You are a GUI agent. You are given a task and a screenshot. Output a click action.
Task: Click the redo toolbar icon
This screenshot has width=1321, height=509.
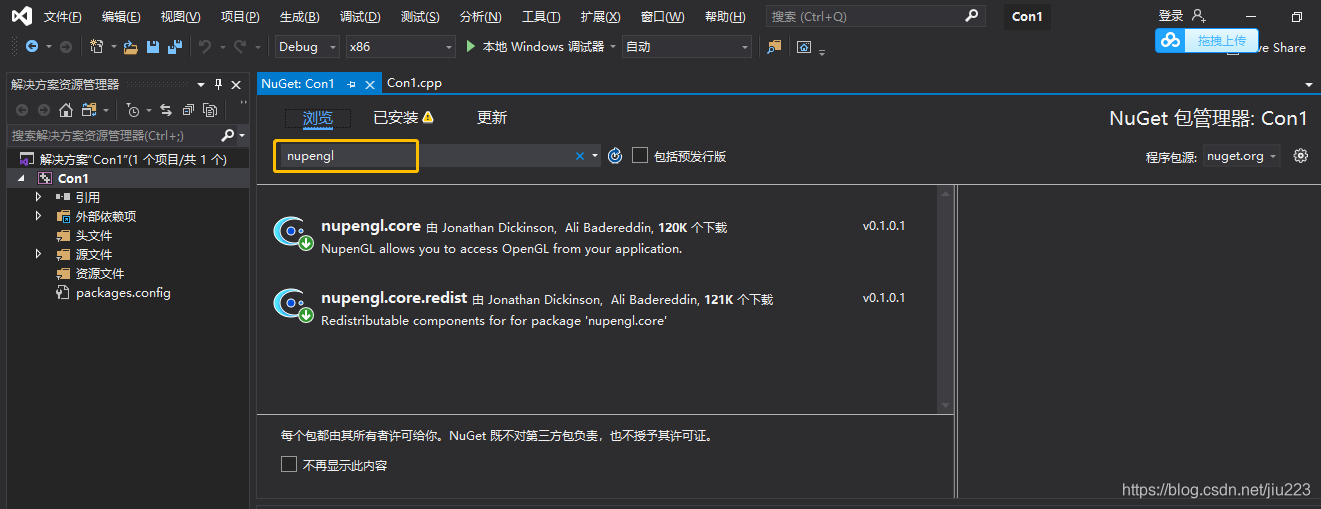pyautogui.click(x=239, y=47)
